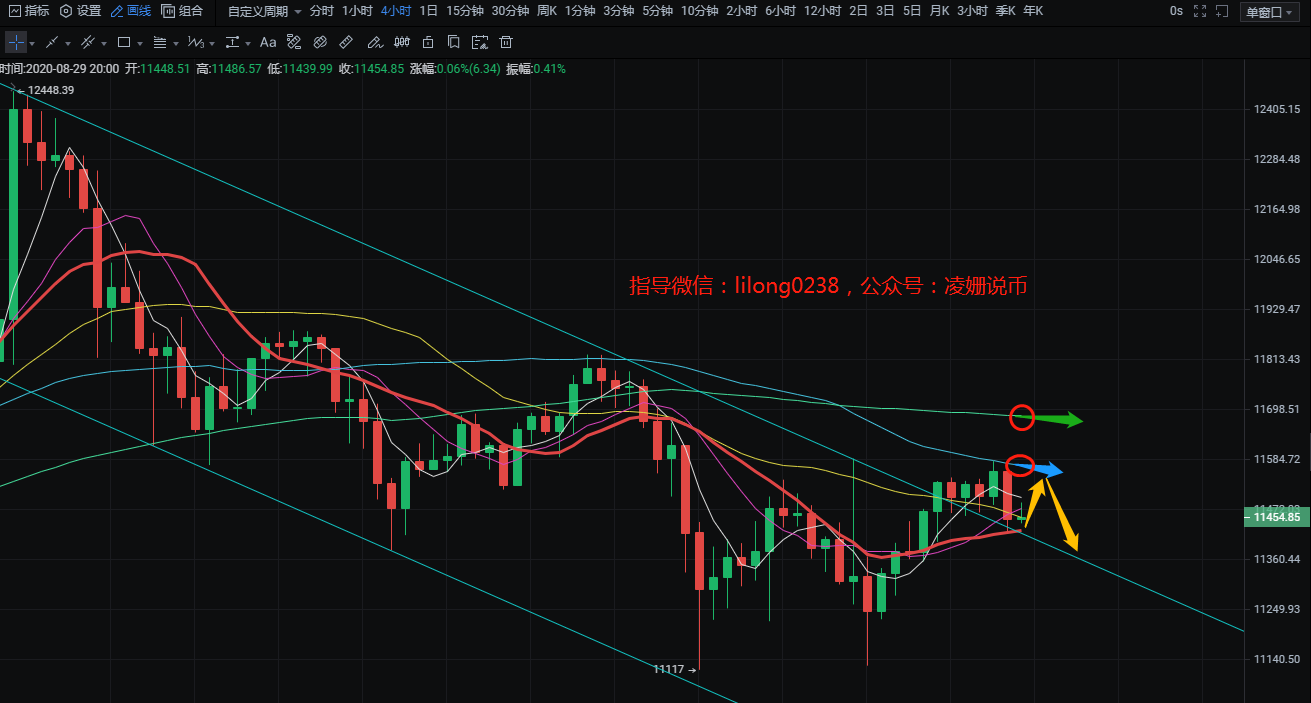Open 设置 settings
This screenshot has height=703, width=1311.
[81, 11]
